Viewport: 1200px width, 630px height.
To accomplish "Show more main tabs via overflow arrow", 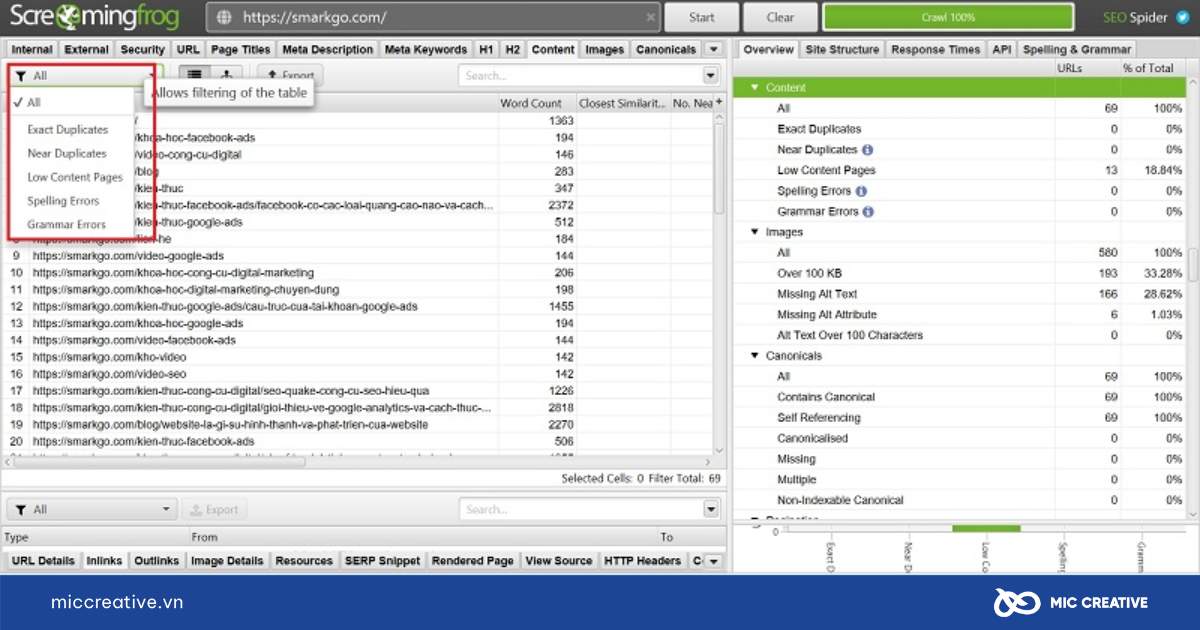I will (x=713, y=49).
